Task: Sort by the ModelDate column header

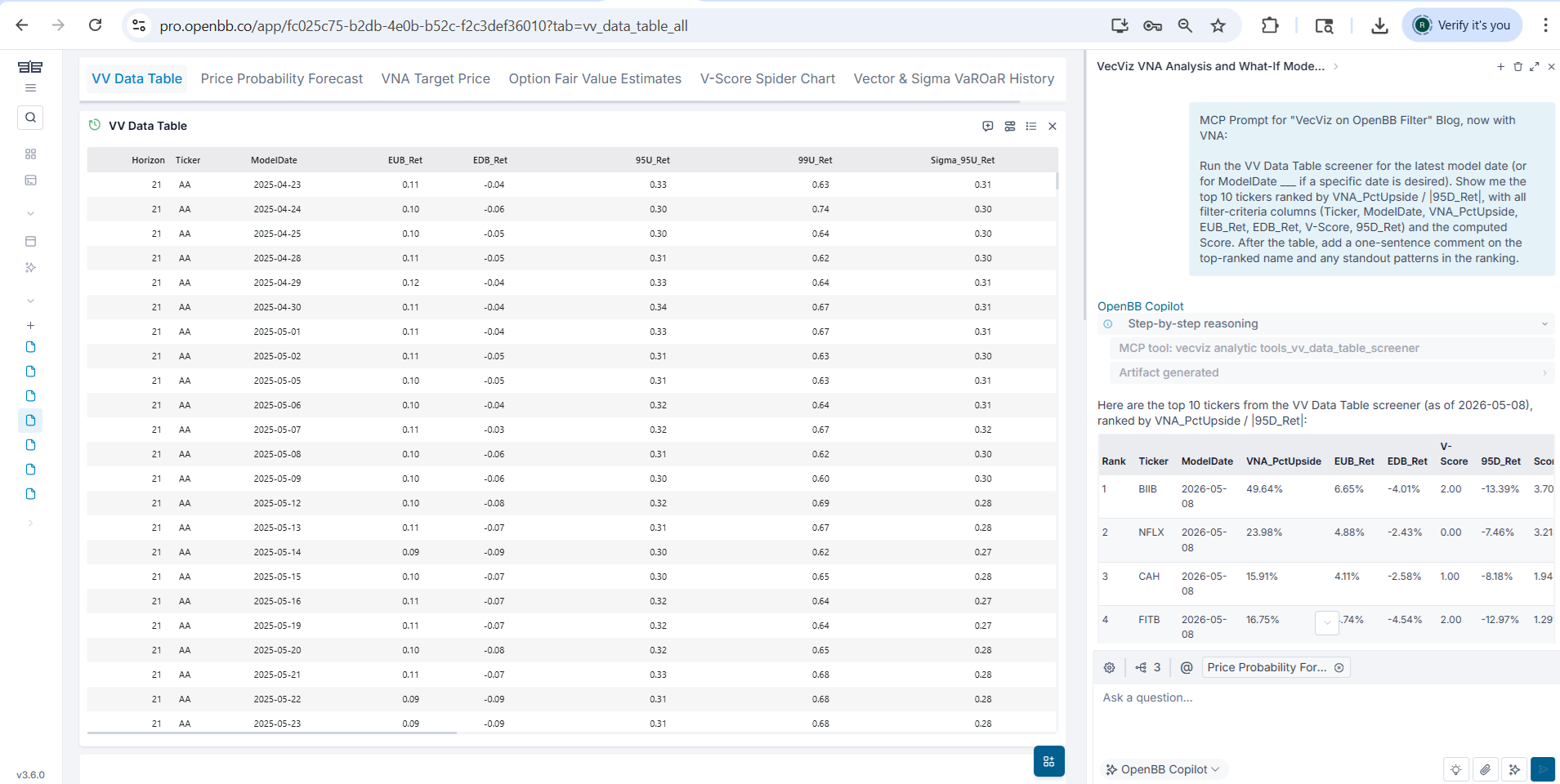Action: pyautogui.click(x=274, y=160)
